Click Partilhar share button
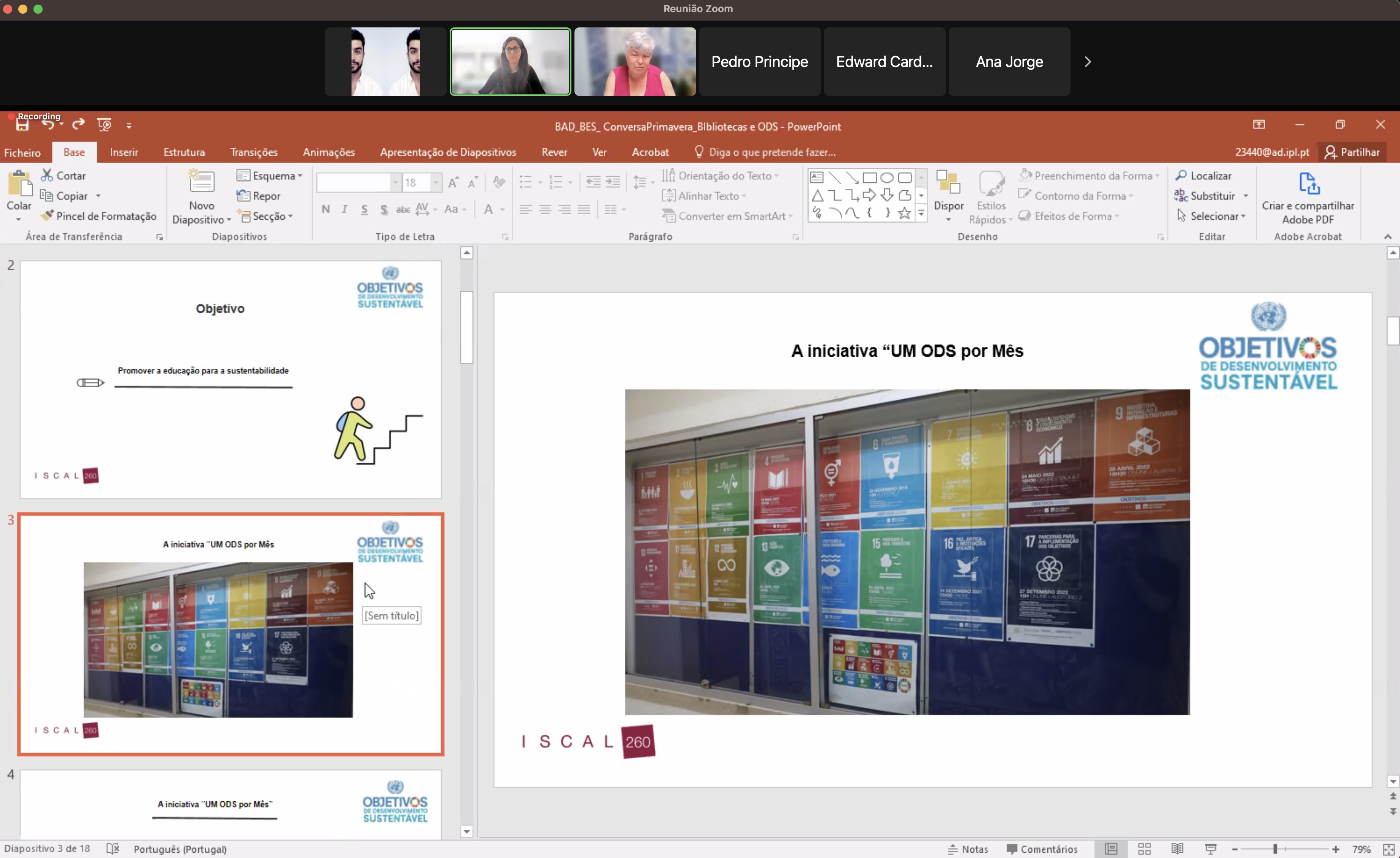Screen dimensions: 1400x858 [1352, 152]
